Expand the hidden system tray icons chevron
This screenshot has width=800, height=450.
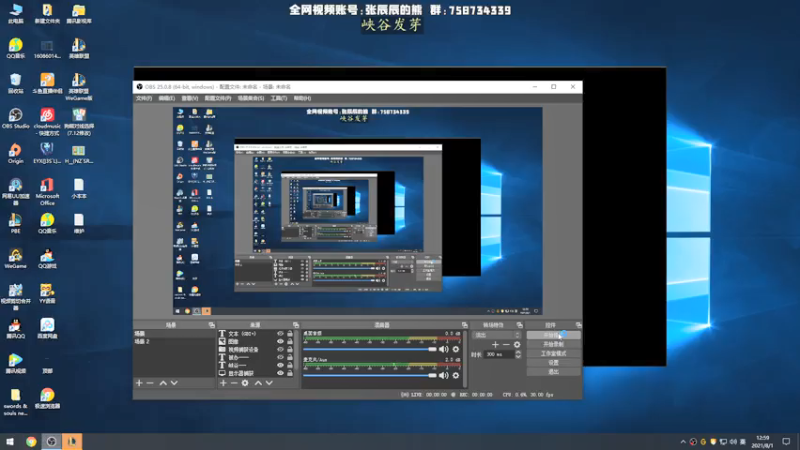pos(683,441)
